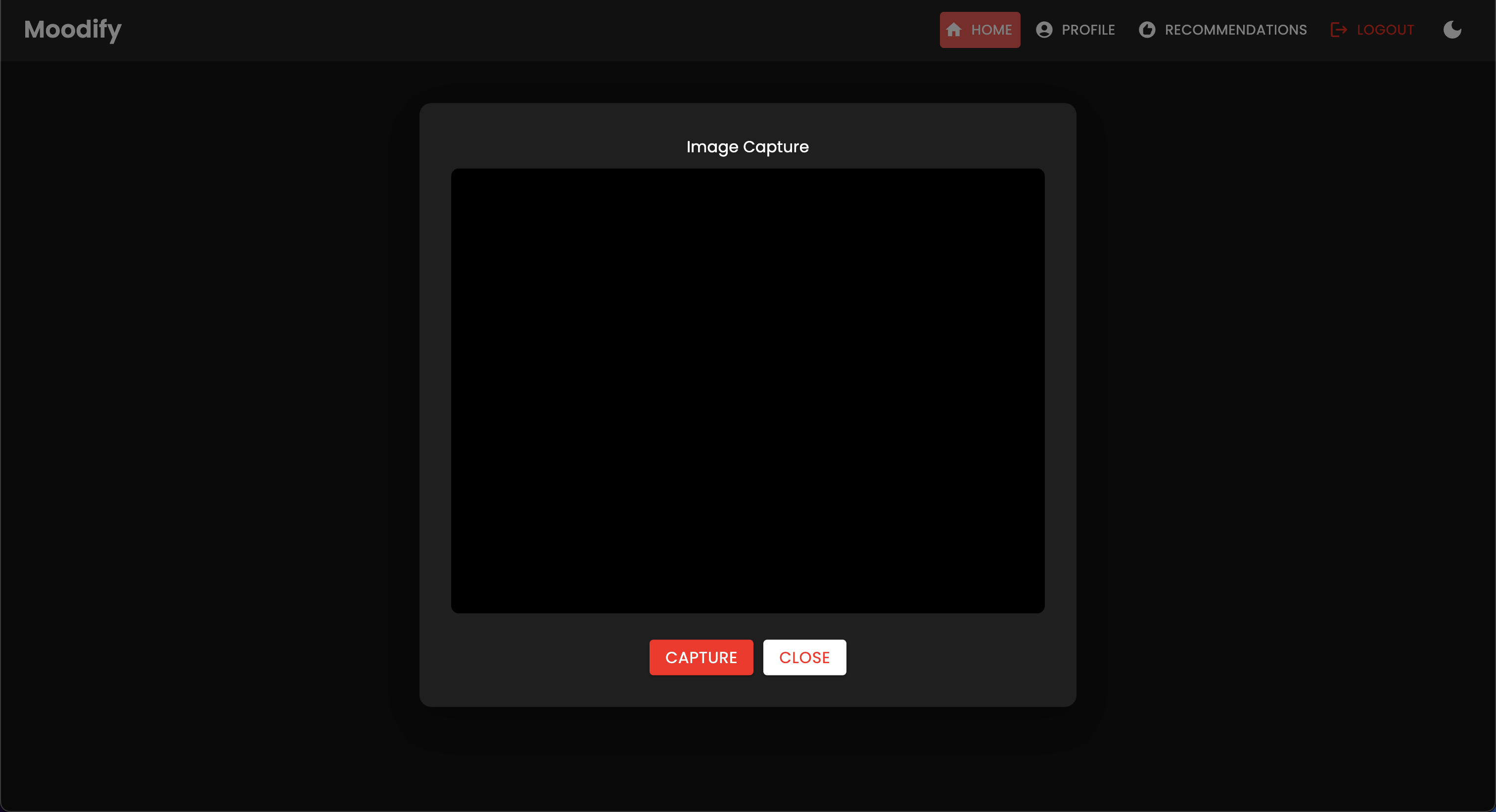
Task: Toggle theme with the moon icon
Action: coord(1452,30)
